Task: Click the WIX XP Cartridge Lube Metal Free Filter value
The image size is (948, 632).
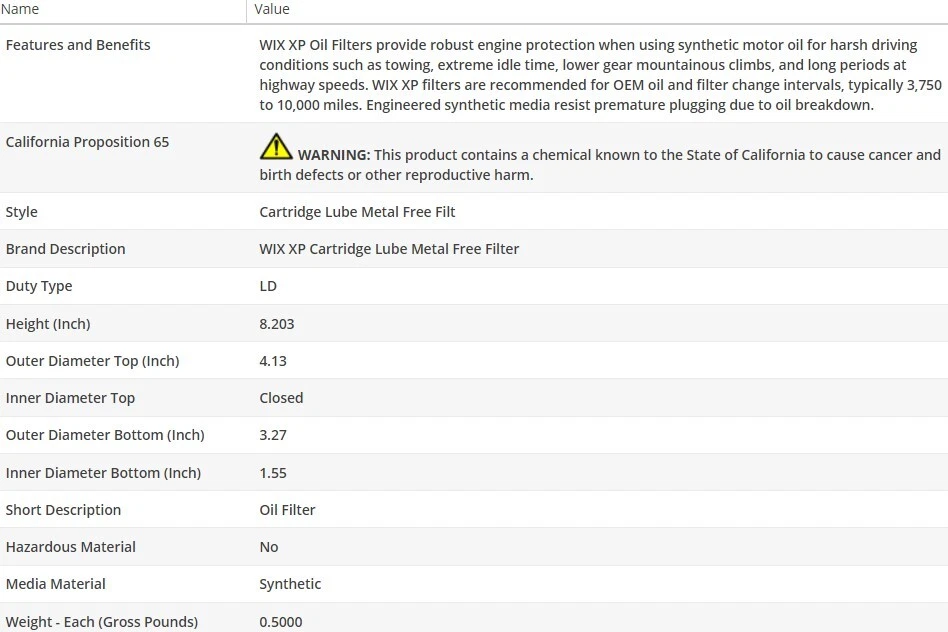Action: [389, 249]
